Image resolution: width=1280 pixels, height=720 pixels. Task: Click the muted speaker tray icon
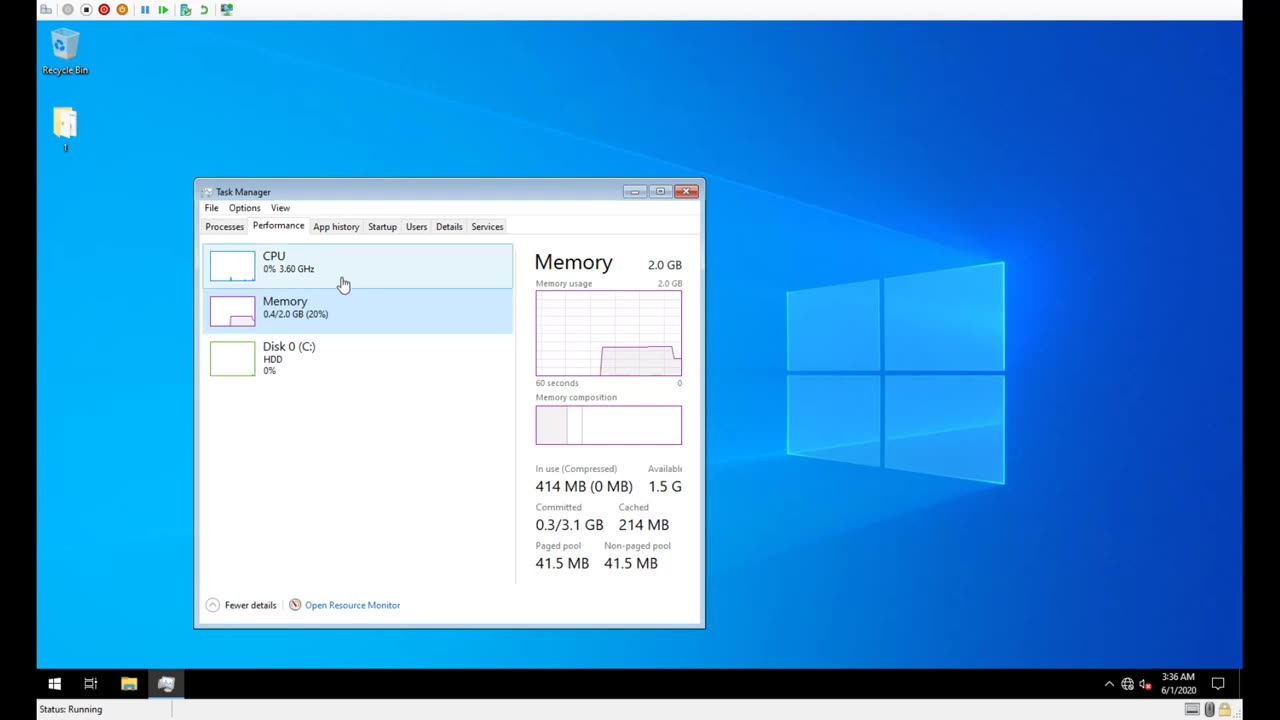[x=1145, y=684]
